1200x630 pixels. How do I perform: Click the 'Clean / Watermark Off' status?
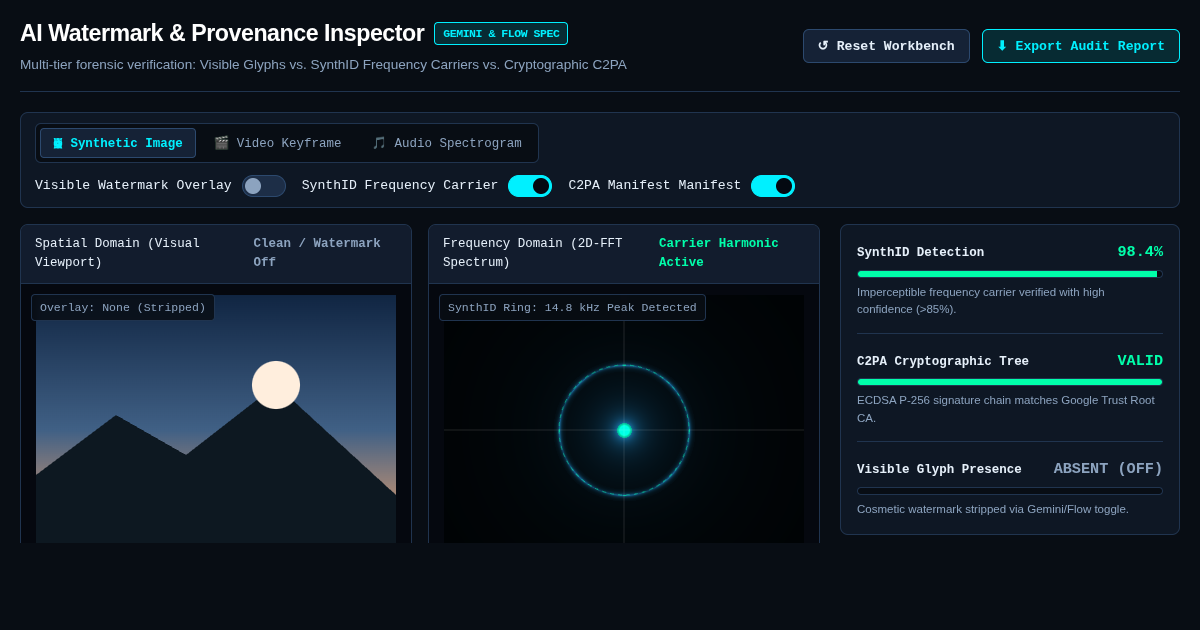(x=317, y=253)
